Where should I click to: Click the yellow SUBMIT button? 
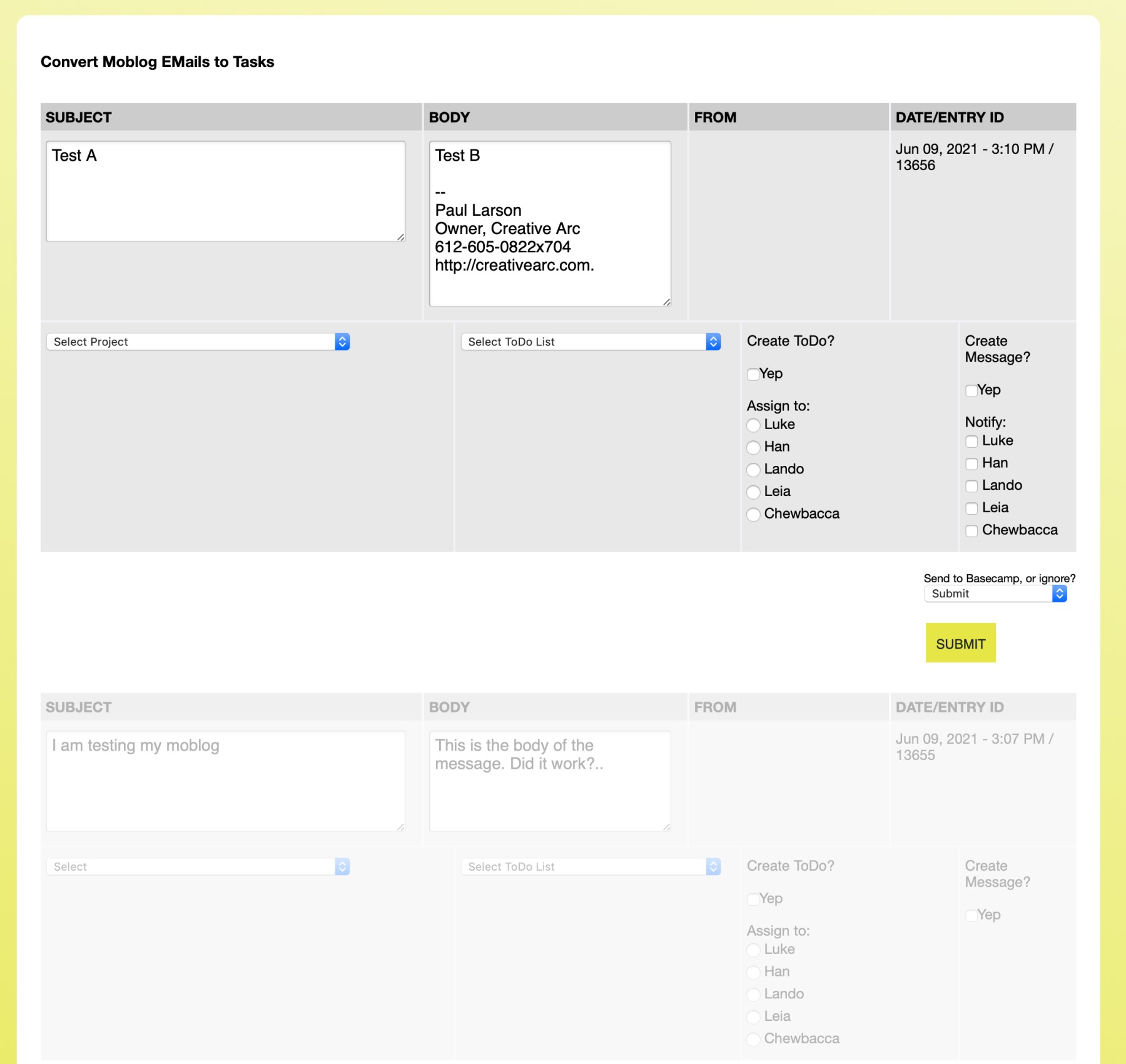[960, 643]
